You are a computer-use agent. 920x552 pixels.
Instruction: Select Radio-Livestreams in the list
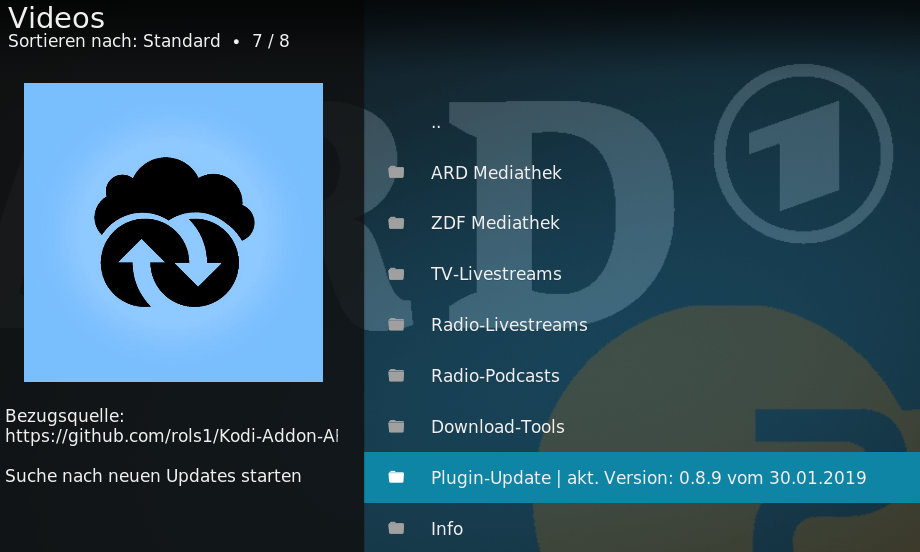pos(642,324)
